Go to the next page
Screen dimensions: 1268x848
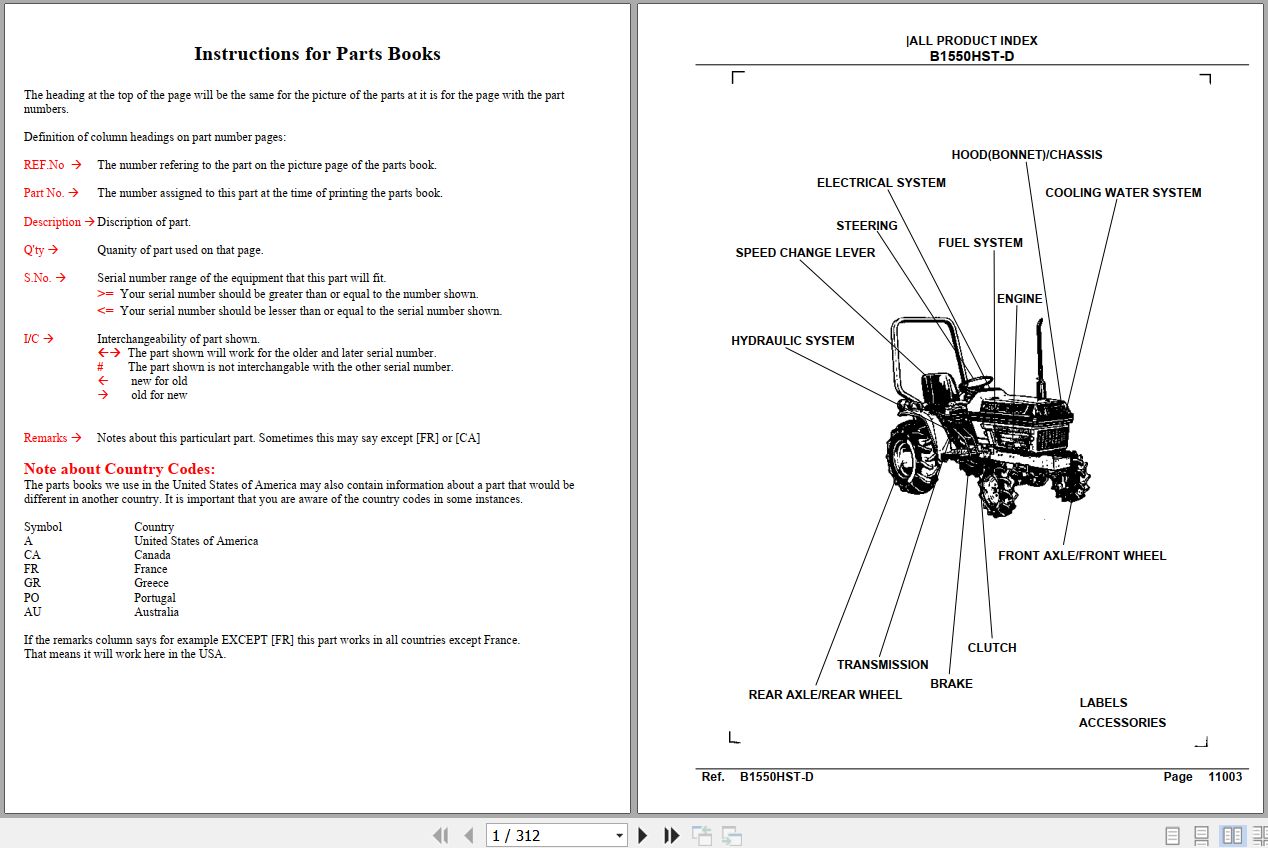[x=643, y=835]
